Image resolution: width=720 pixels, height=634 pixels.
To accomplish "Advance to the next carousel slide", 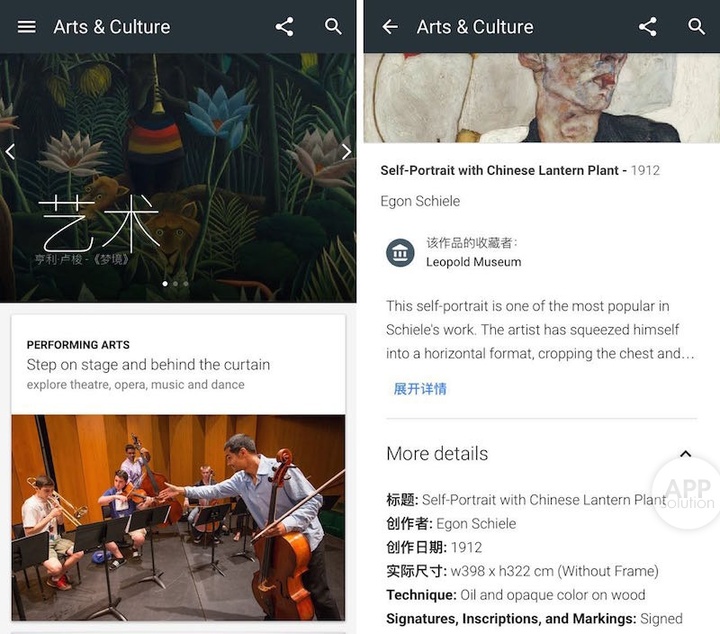I will coord(347,151).
